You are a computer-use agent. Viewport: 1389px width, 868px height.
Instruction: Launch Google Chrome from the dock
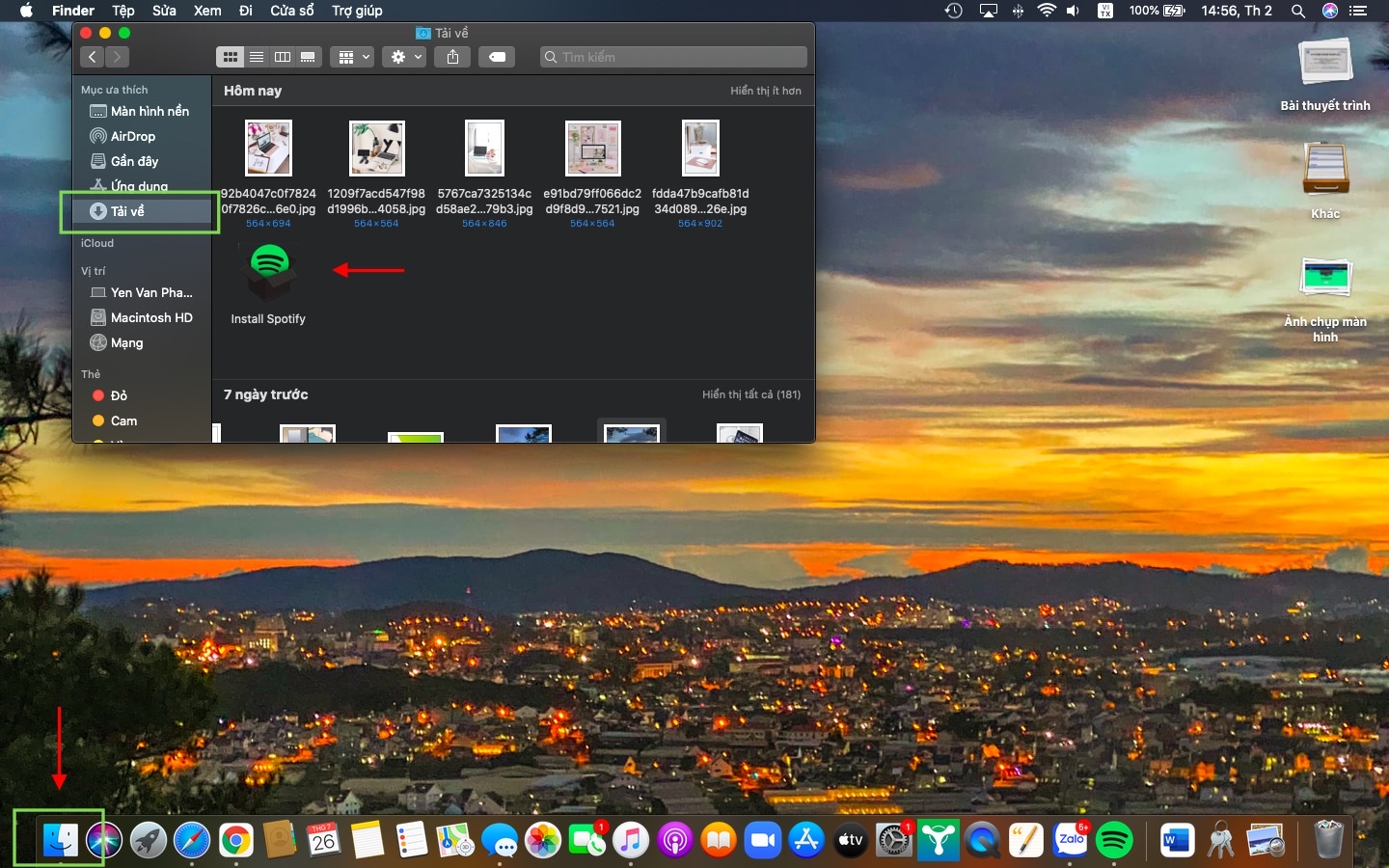[235, 840]
